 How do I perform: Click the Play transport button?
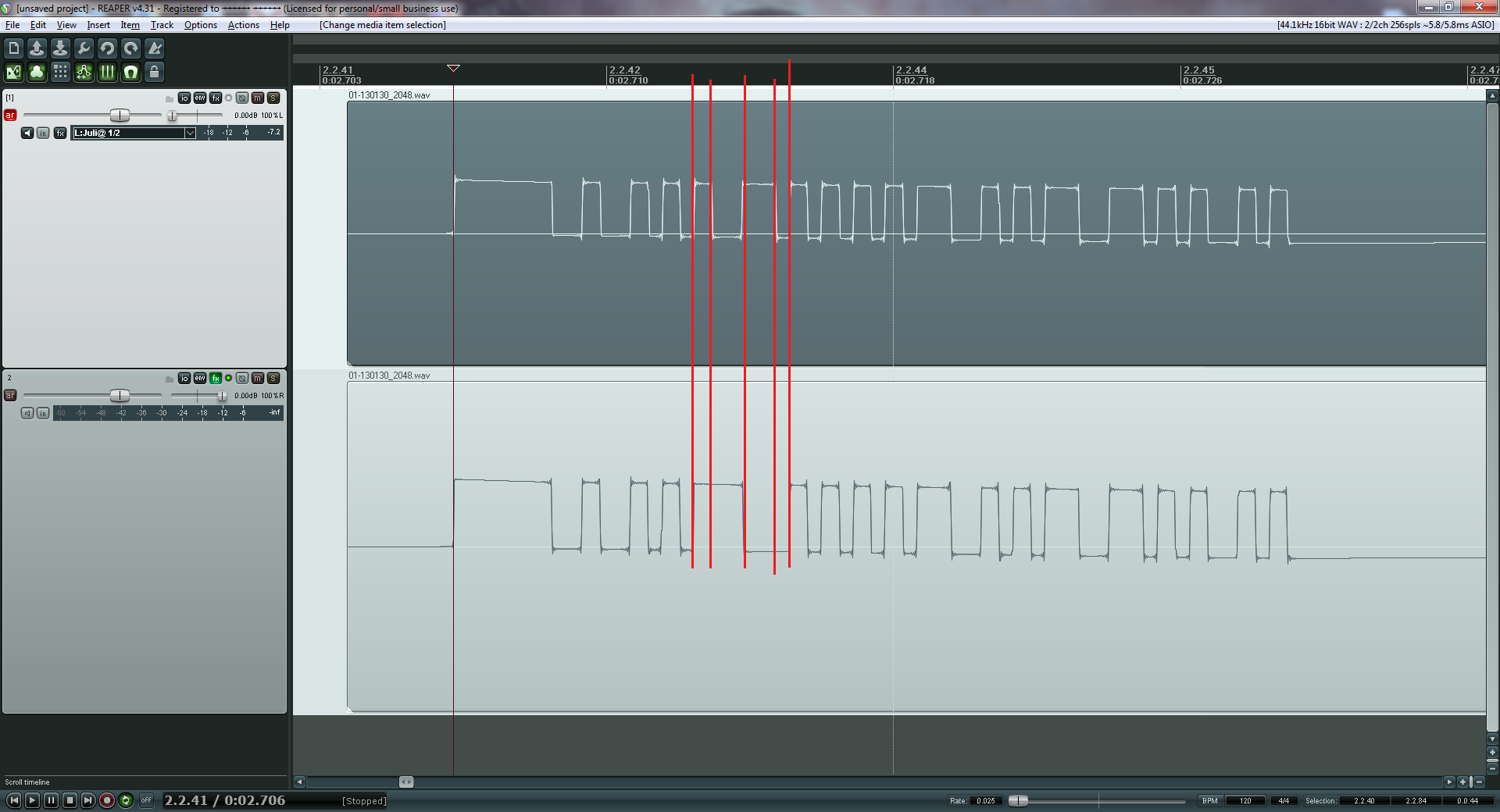coord(32,800)
